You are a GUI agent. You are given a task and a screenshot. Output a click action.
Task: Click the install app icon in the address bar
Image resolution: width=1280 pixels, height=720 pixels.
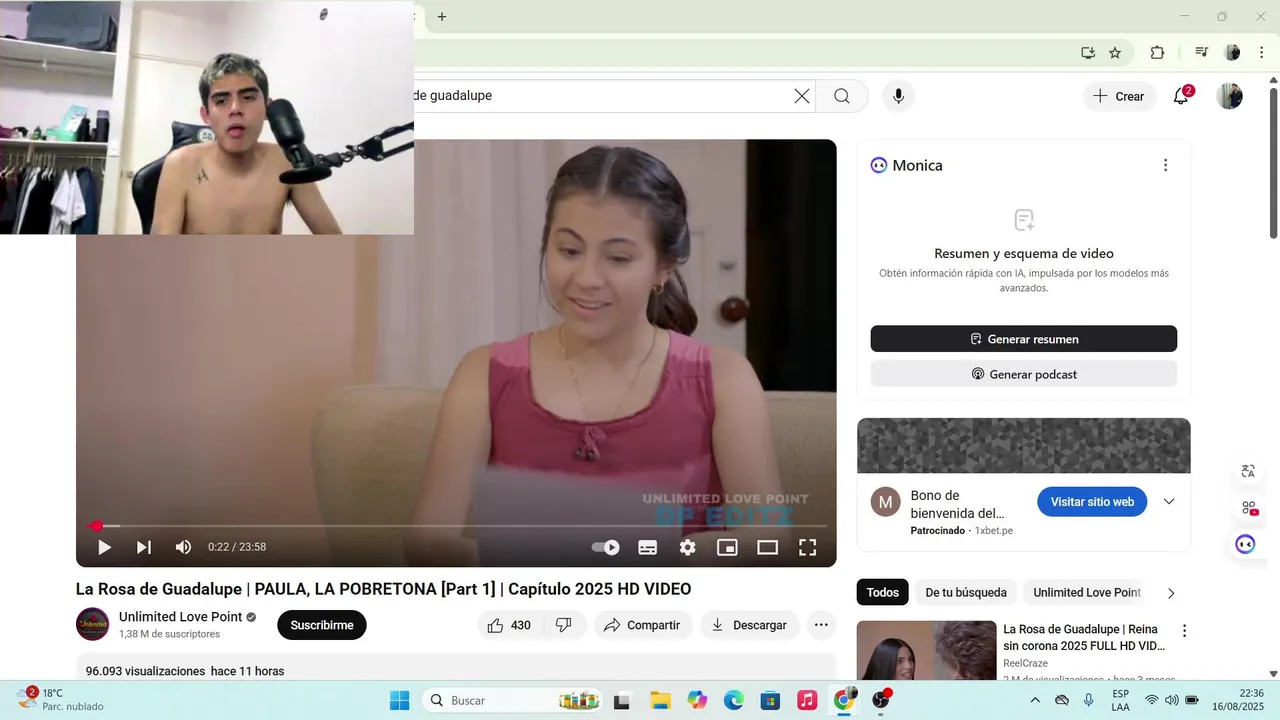(1088, 53)
